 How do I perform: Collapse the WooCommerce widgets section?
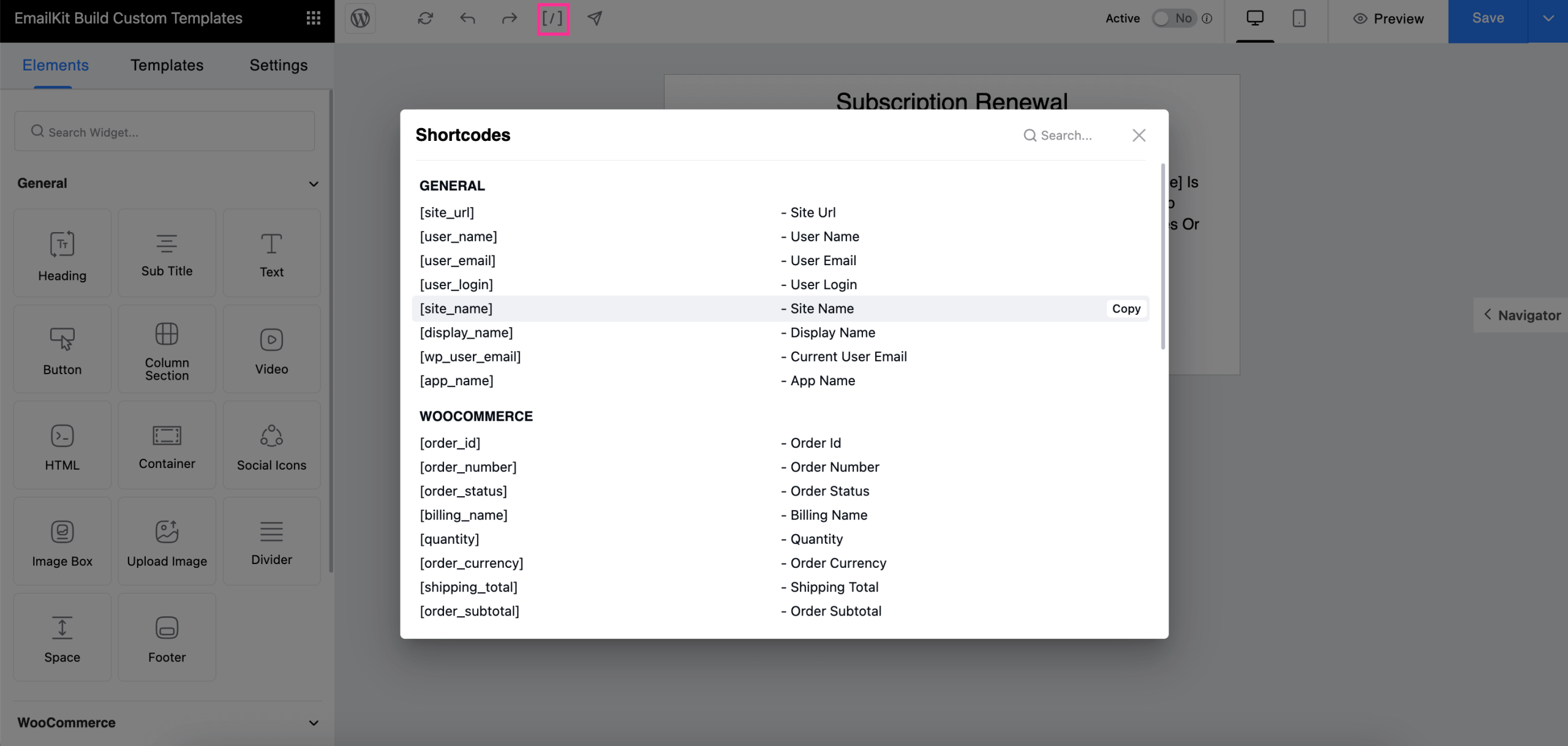[x=314, y=723]
